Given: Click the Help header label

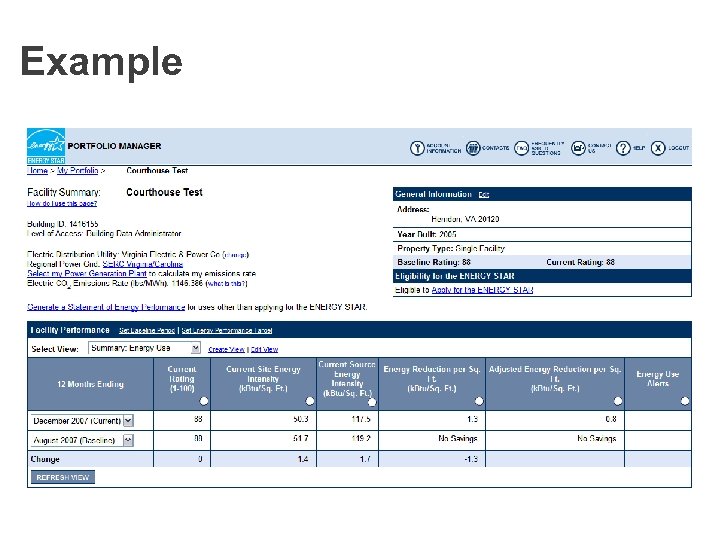Looking at the screenshot, I should (639, 148).
